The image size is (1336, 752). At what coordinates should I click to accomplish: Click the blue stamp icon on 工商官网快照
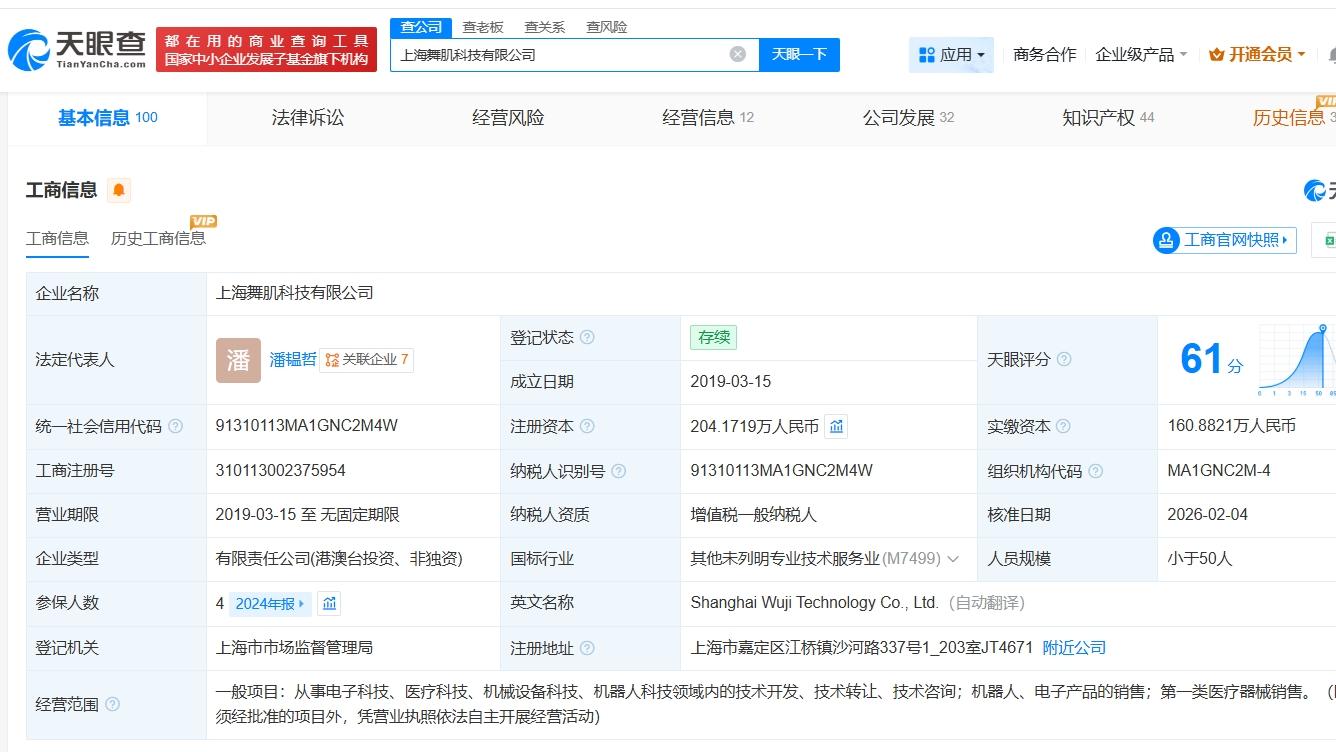point(1166,240)
